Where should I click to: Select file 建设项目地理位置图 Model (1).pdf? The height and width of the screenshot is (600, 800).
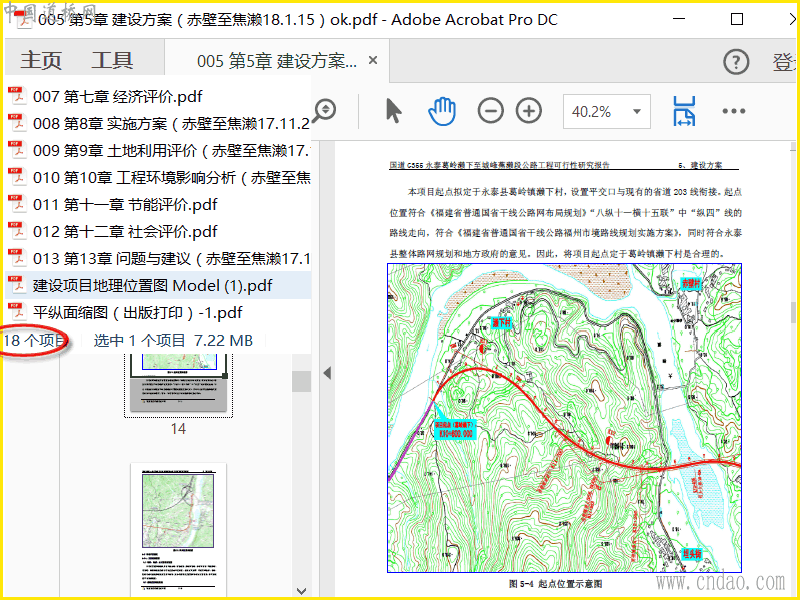point(152,286)
